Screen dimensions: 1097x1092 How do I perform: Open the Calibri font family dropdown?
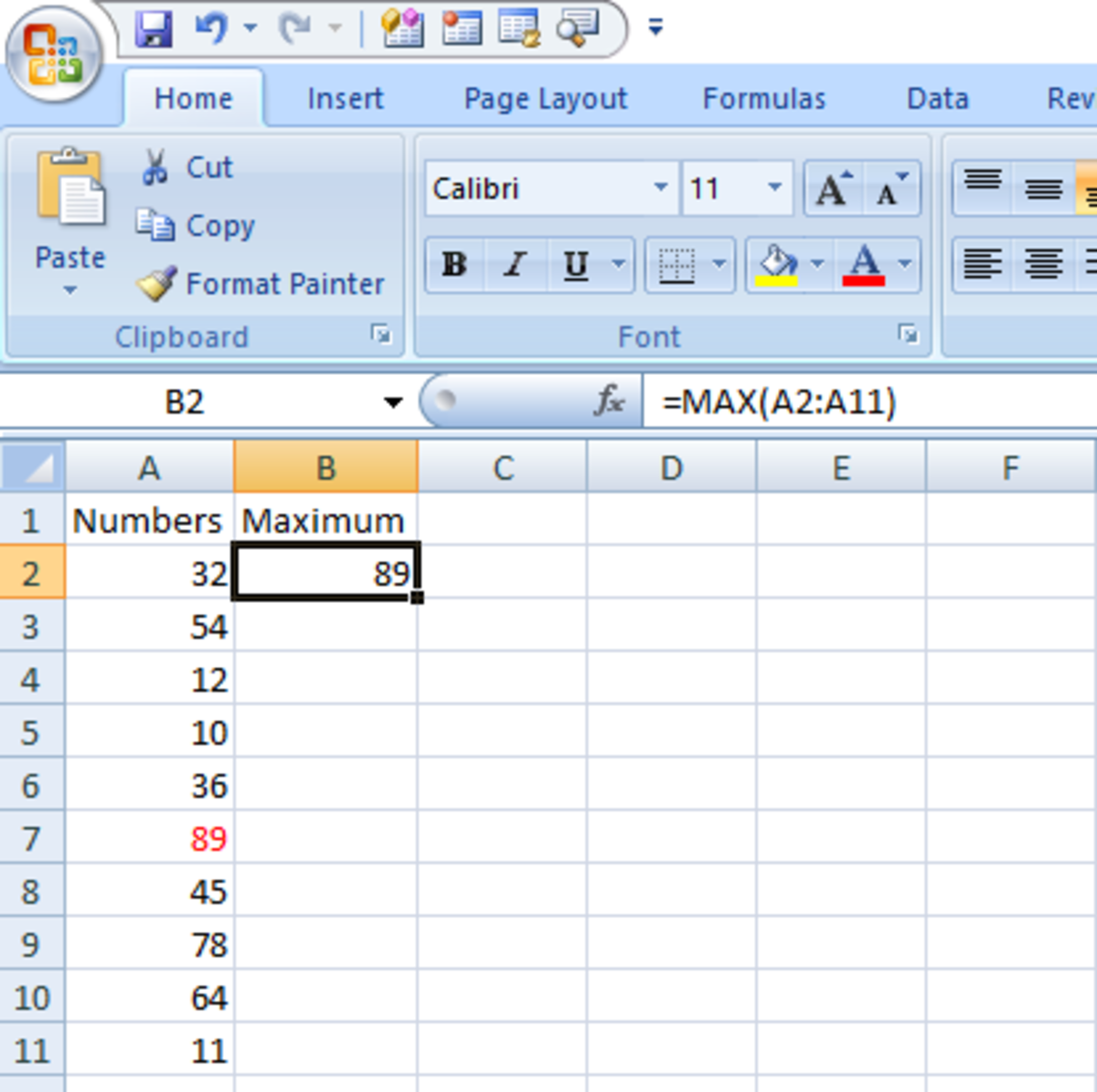click(661, 187)
